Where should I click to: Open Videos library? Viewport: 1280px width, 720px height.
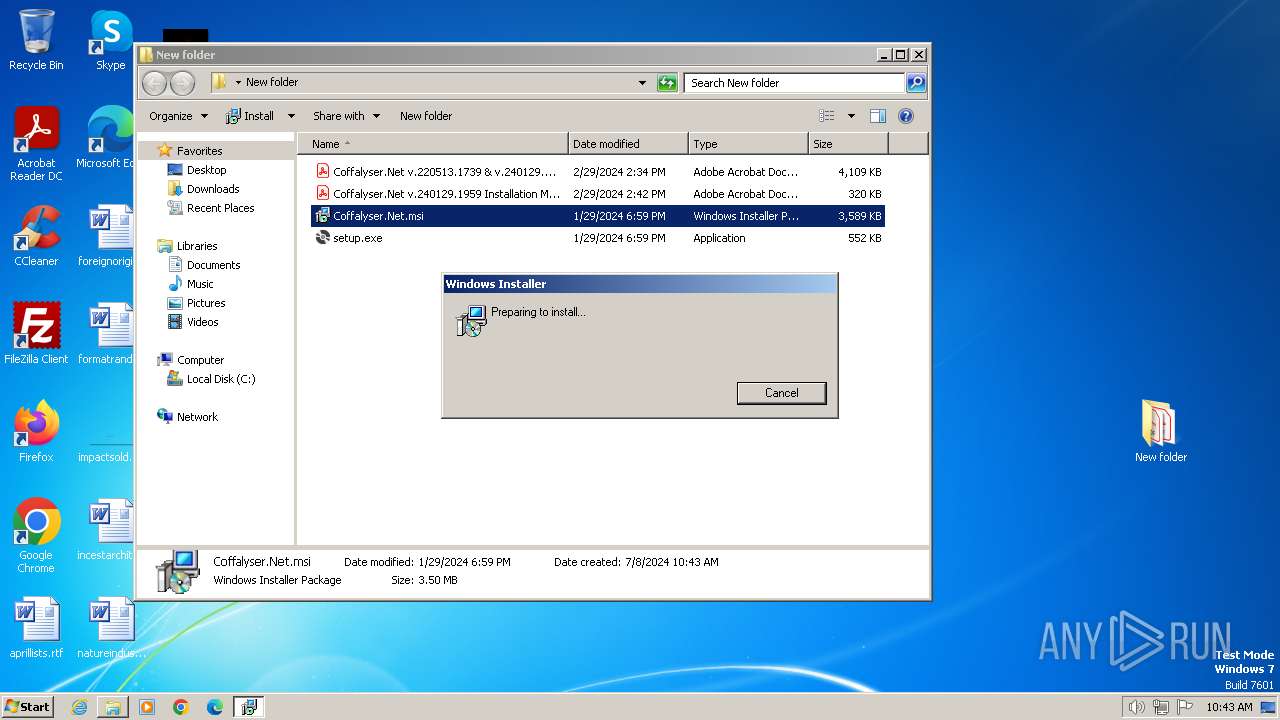(x=202, y=322)
